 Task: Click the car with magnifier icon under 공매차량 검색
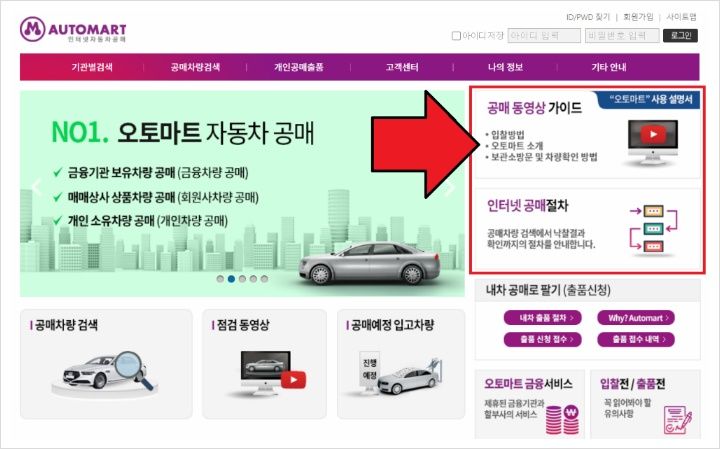(x=105, y=373)
